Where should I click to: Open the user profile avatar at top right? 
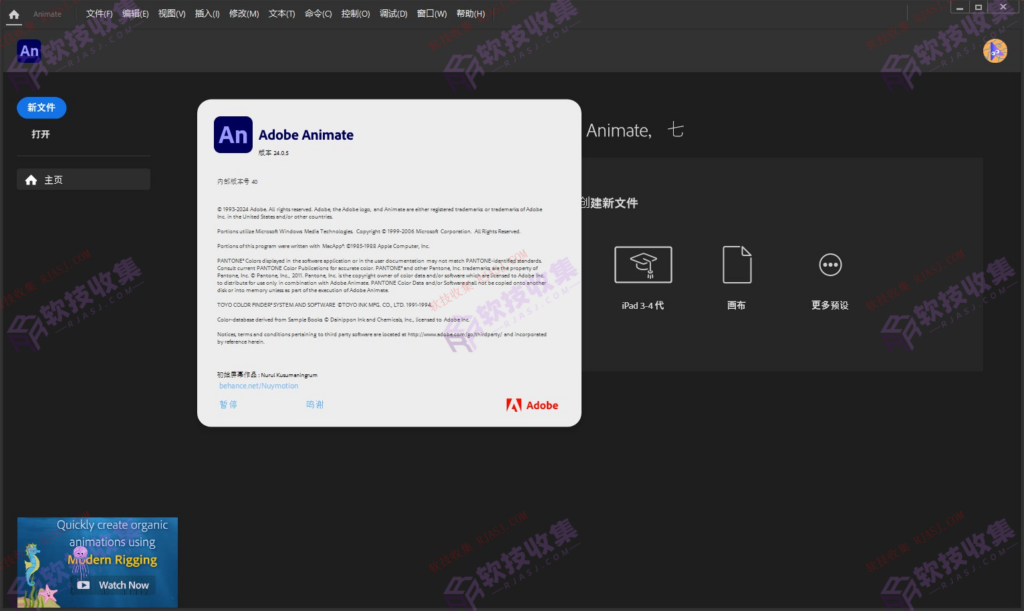[x=995, y=50]
